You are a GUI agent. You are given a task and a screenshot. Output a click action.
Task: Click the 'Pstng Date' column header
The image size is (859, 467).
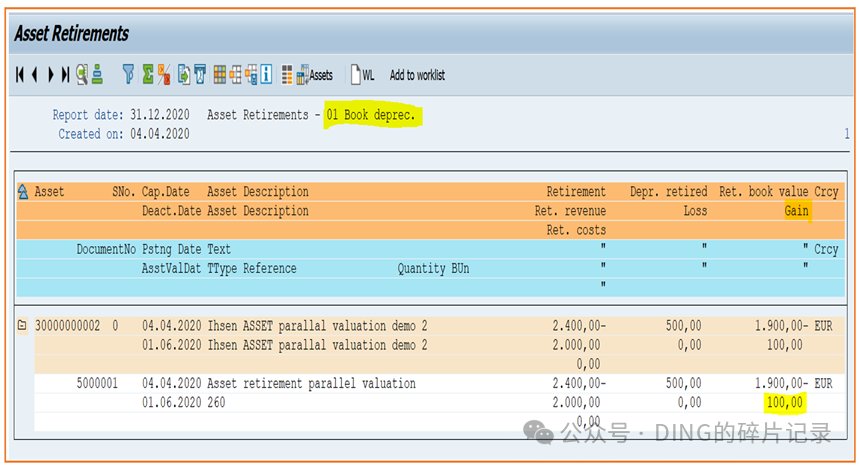click(171, 249)
